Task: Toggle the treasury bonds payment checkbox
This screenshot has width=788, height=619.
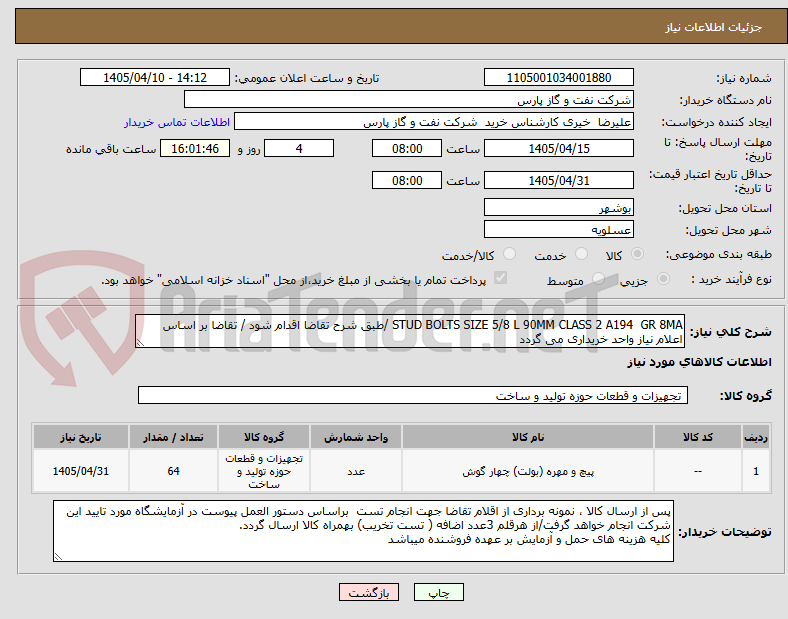Action: coord(500,278)
